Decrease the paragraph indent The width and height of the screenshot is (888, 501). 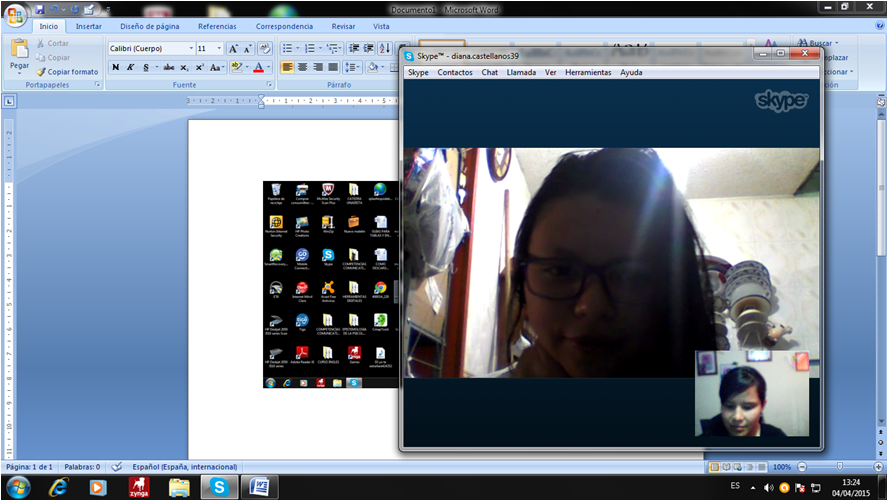pos(354,49)
